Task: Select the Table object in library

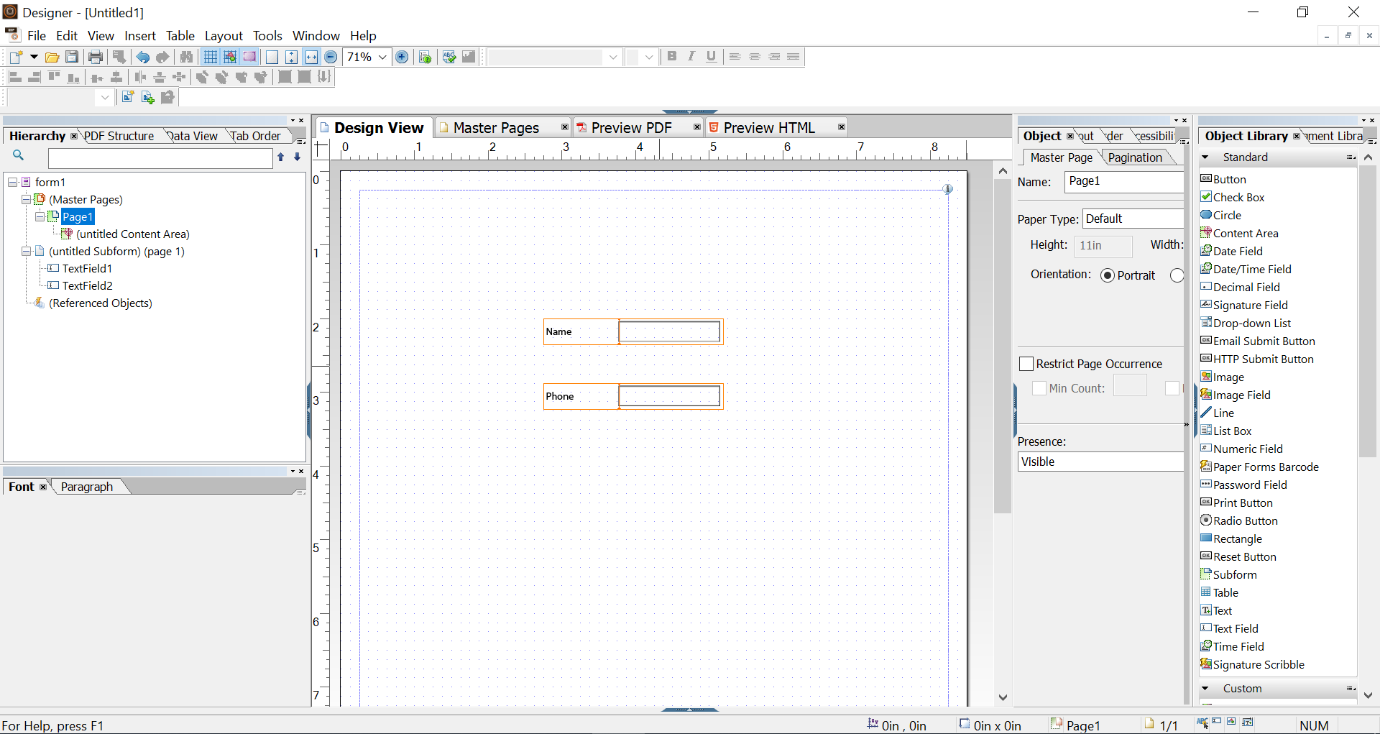Action: tap(1219, 593)
